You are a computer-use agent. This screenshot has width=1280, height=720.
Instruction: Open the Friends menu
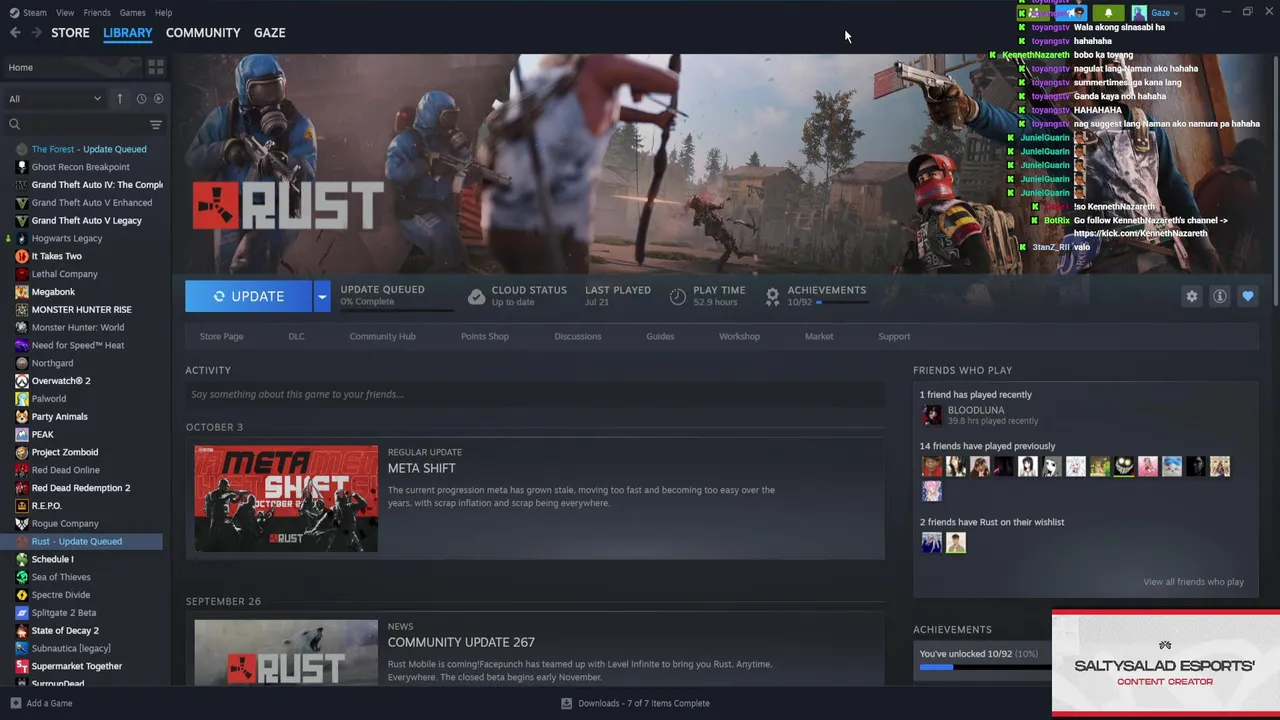click(97, 13)
